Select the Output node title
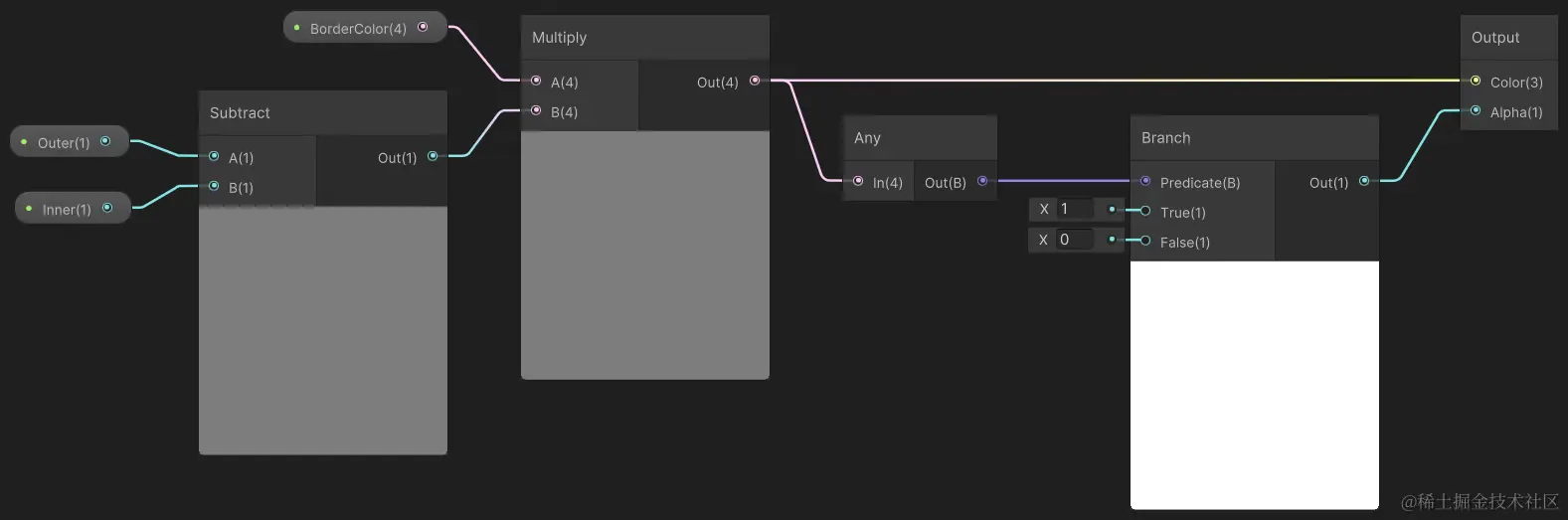This screenshot has height=520, width=1568. (1495, 37)
